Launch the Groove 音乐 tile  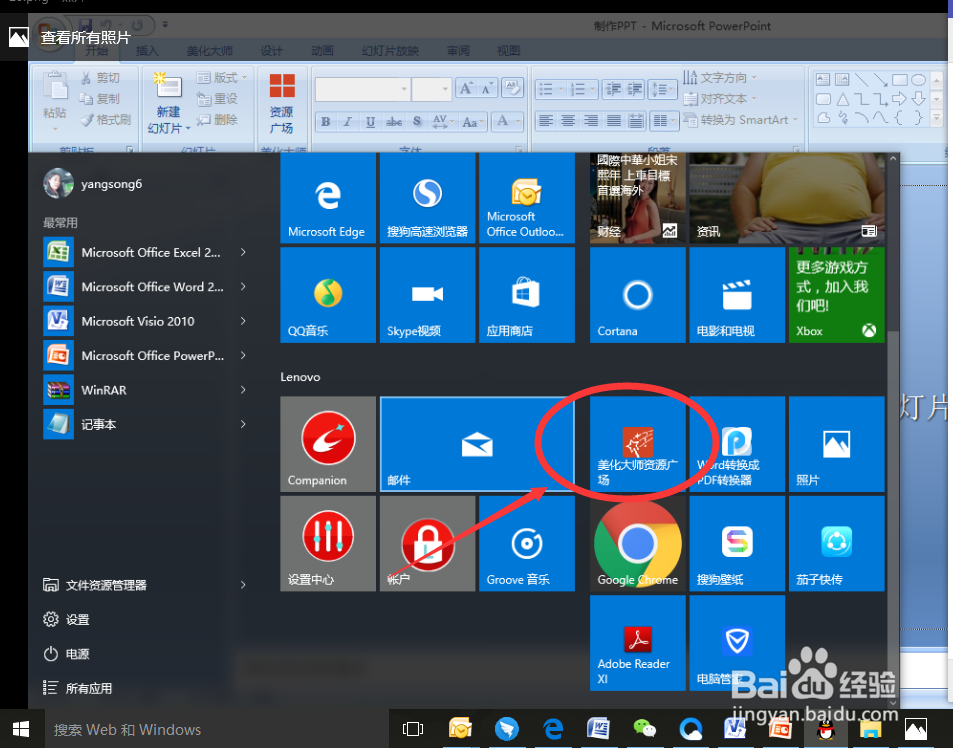[526, 543]
